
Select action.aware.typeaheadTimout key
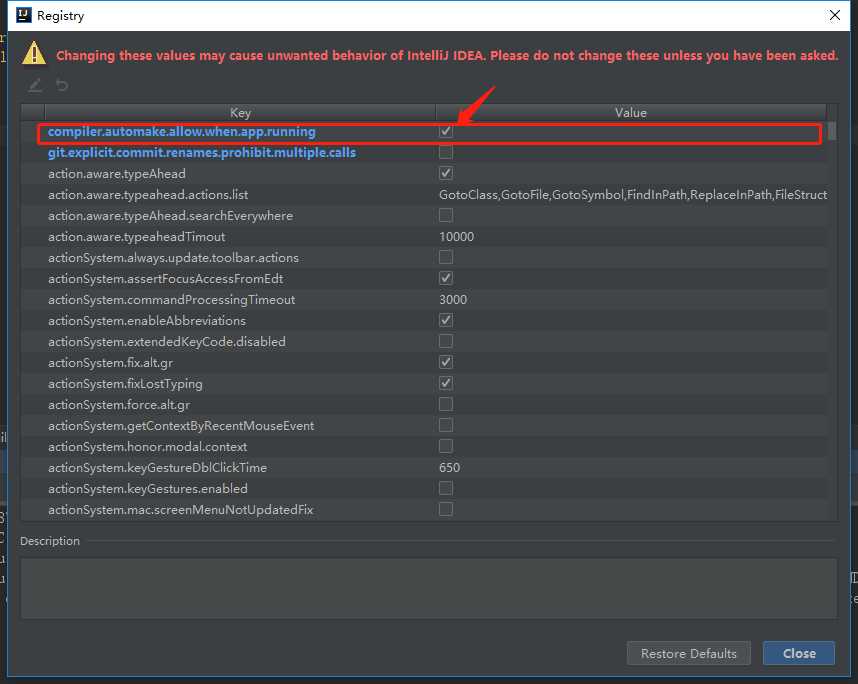point(136,236)
